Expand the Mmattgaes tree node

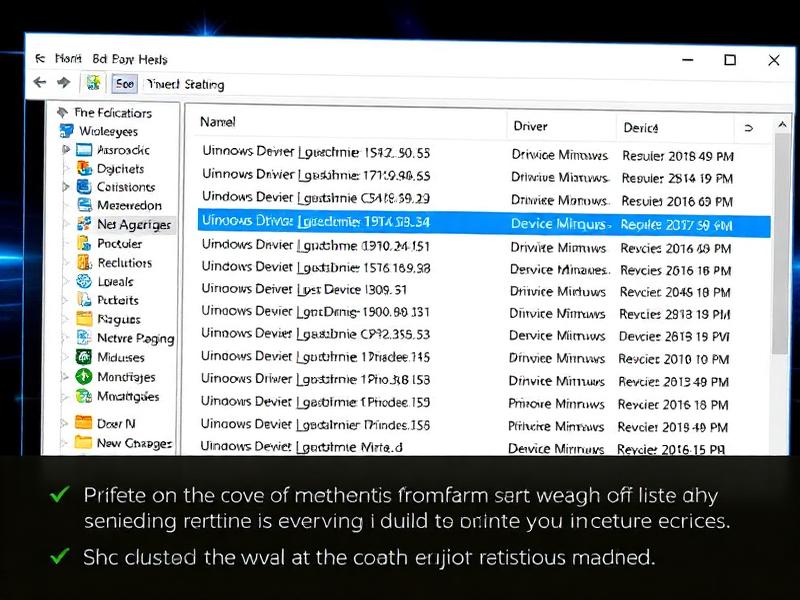(x=65, y=396)
